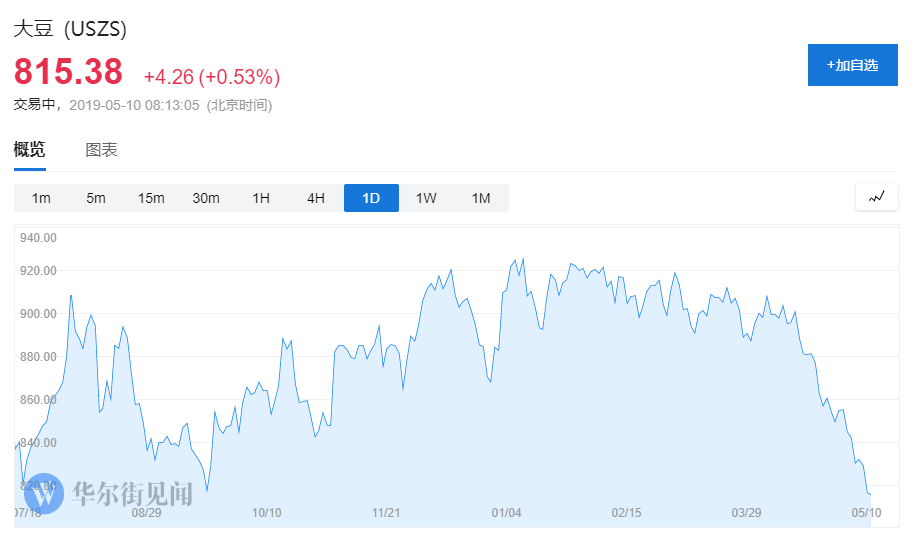Set the chart to 15m interval

point(151,198)
